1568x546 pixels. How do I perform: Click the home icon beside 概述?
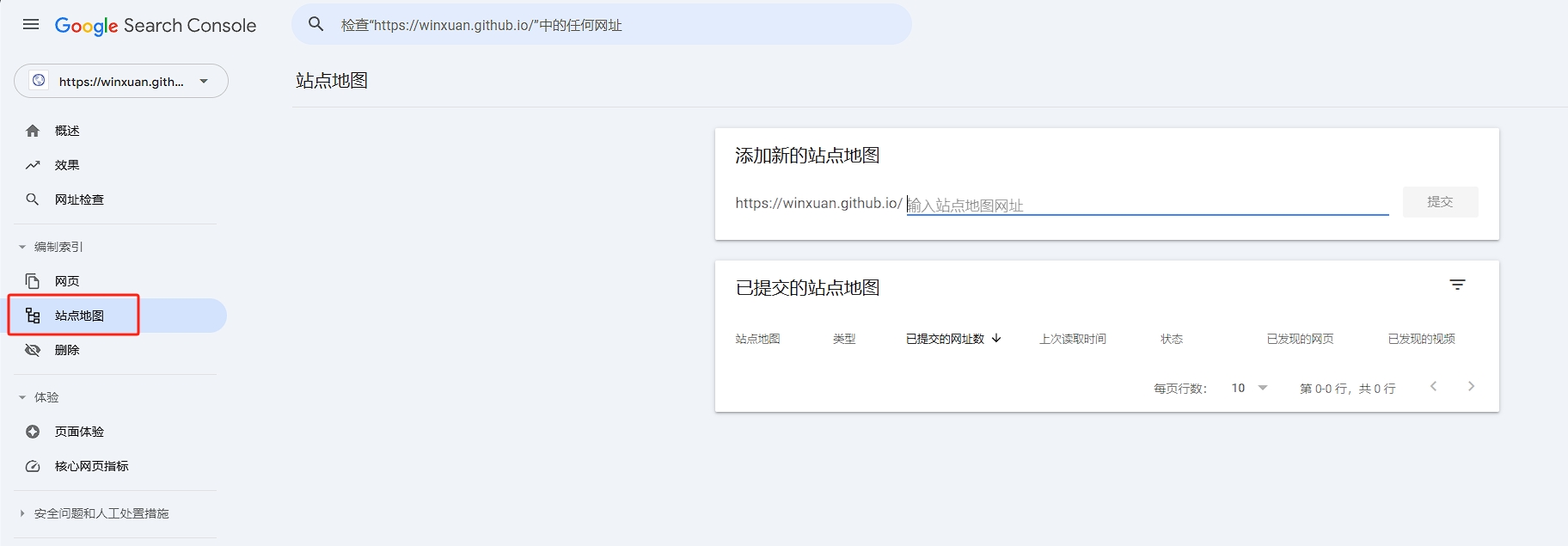coord(33,131)
